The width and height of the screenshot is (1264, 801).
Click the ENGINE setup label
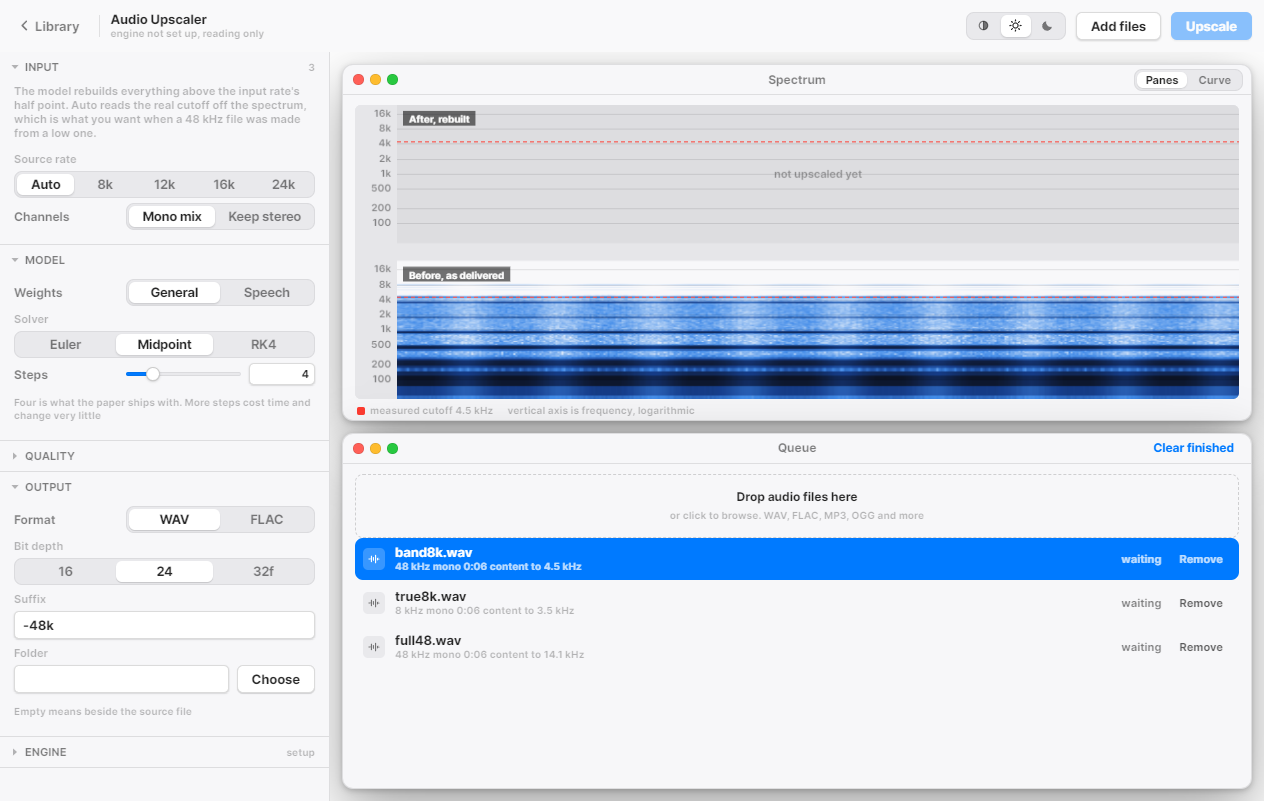point(301,753)
